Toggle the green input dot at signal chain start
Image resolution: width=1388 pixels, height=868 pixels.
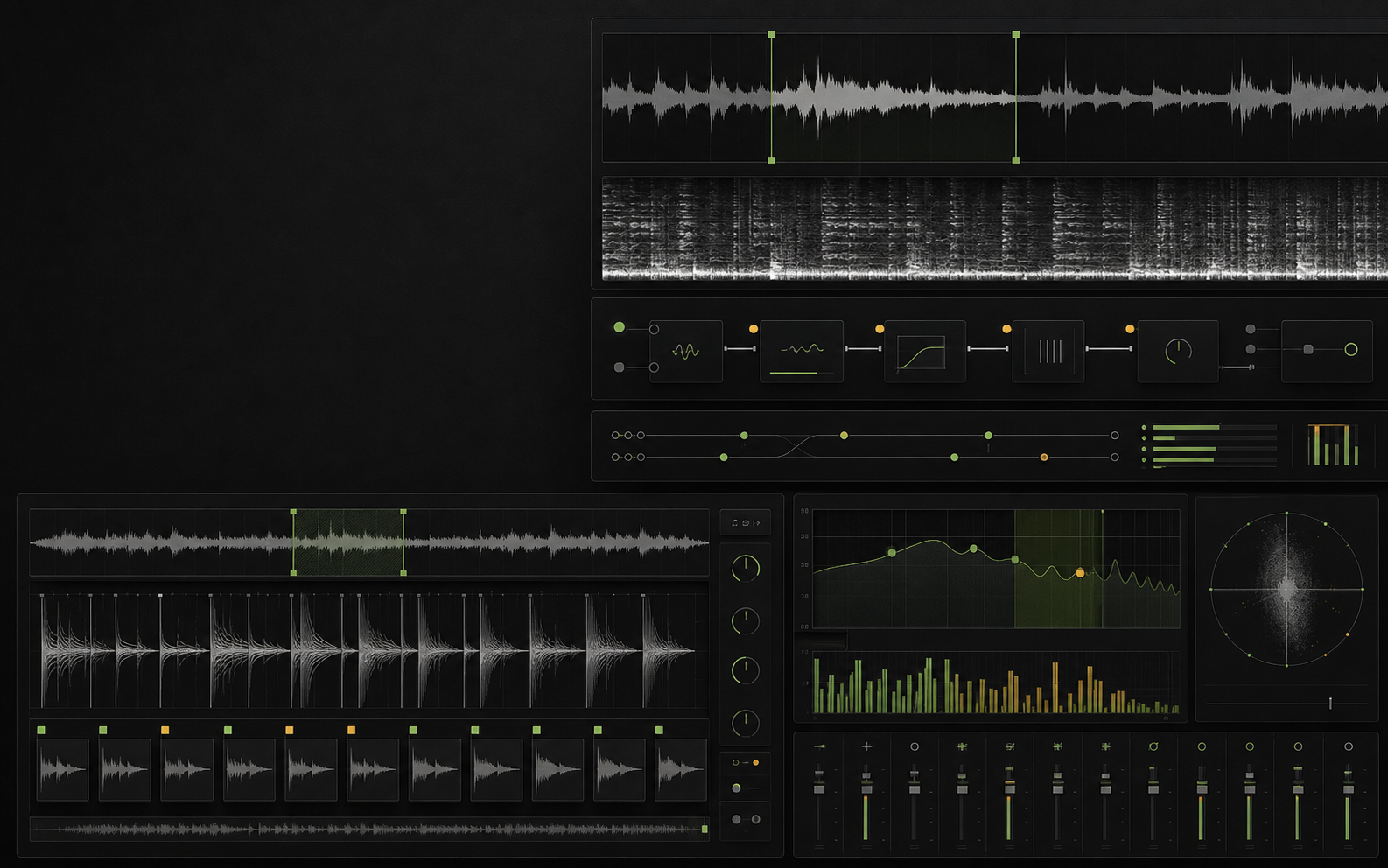pyautogui.click(x=620, y=327)
